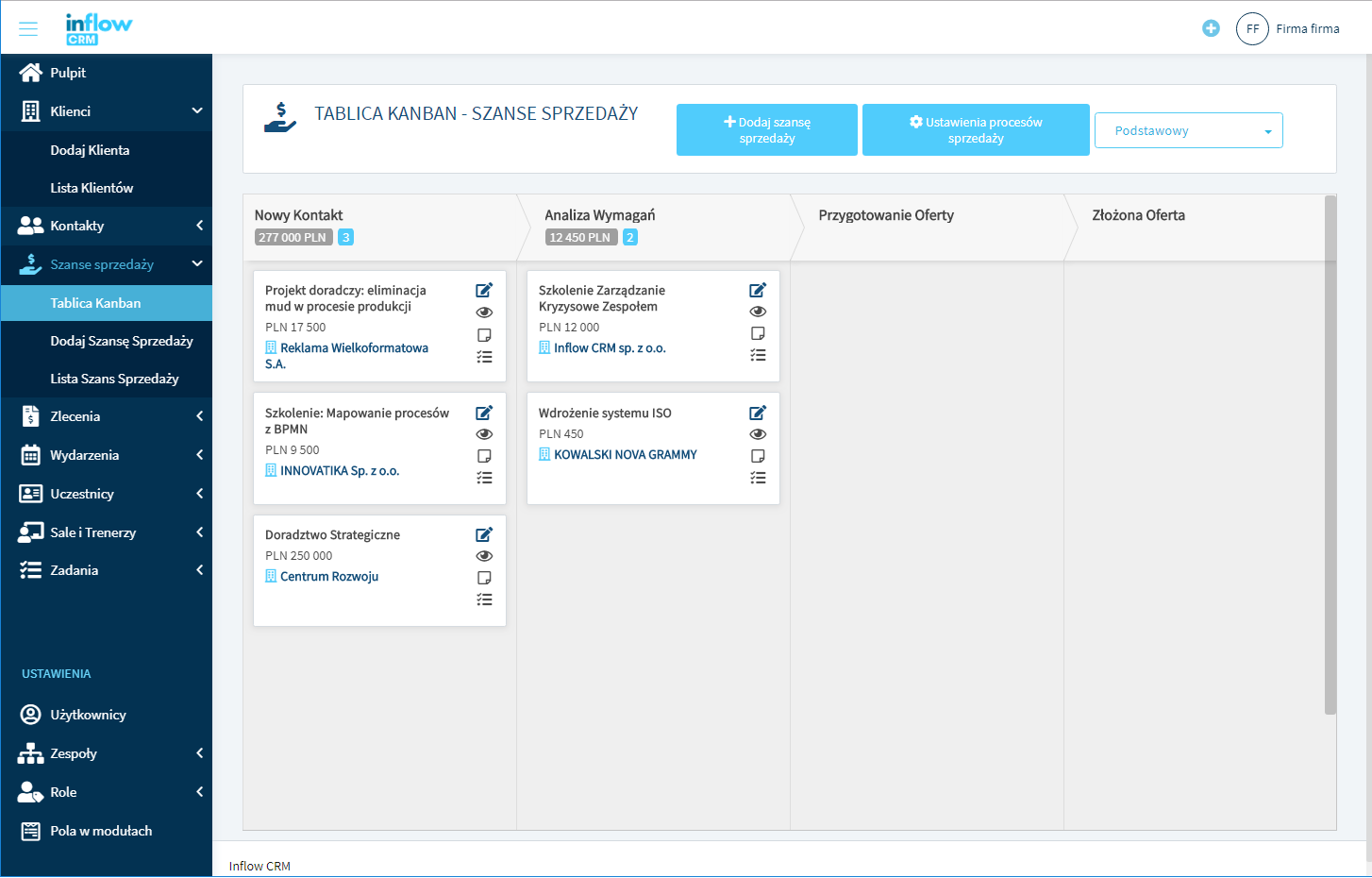Go to Pulpit in the sidebar

tap(68, 73)
